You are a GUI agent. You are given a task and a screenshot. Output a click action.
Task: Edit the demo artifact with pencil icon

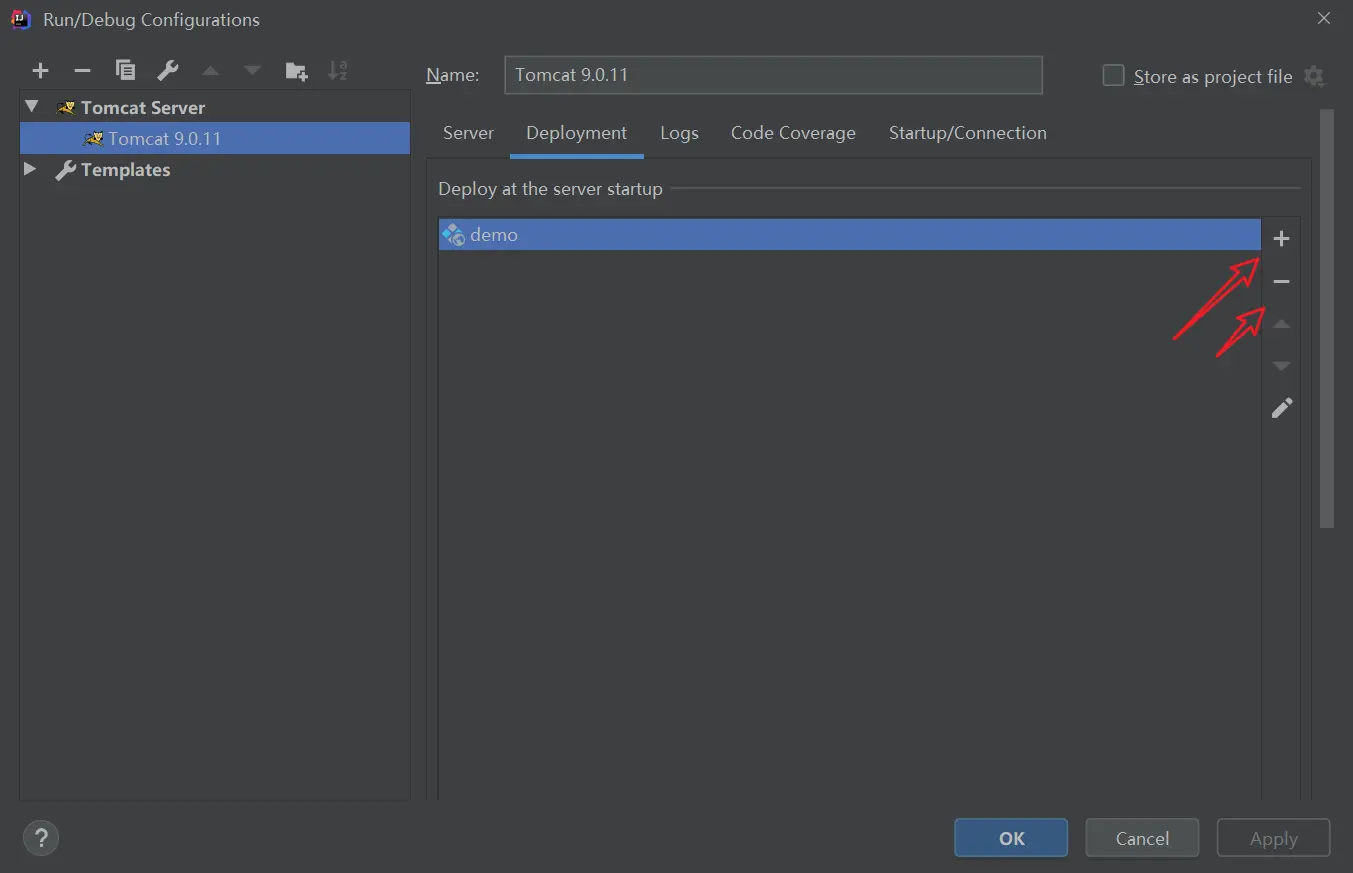pyautogui.click(x=1281, y=408)
